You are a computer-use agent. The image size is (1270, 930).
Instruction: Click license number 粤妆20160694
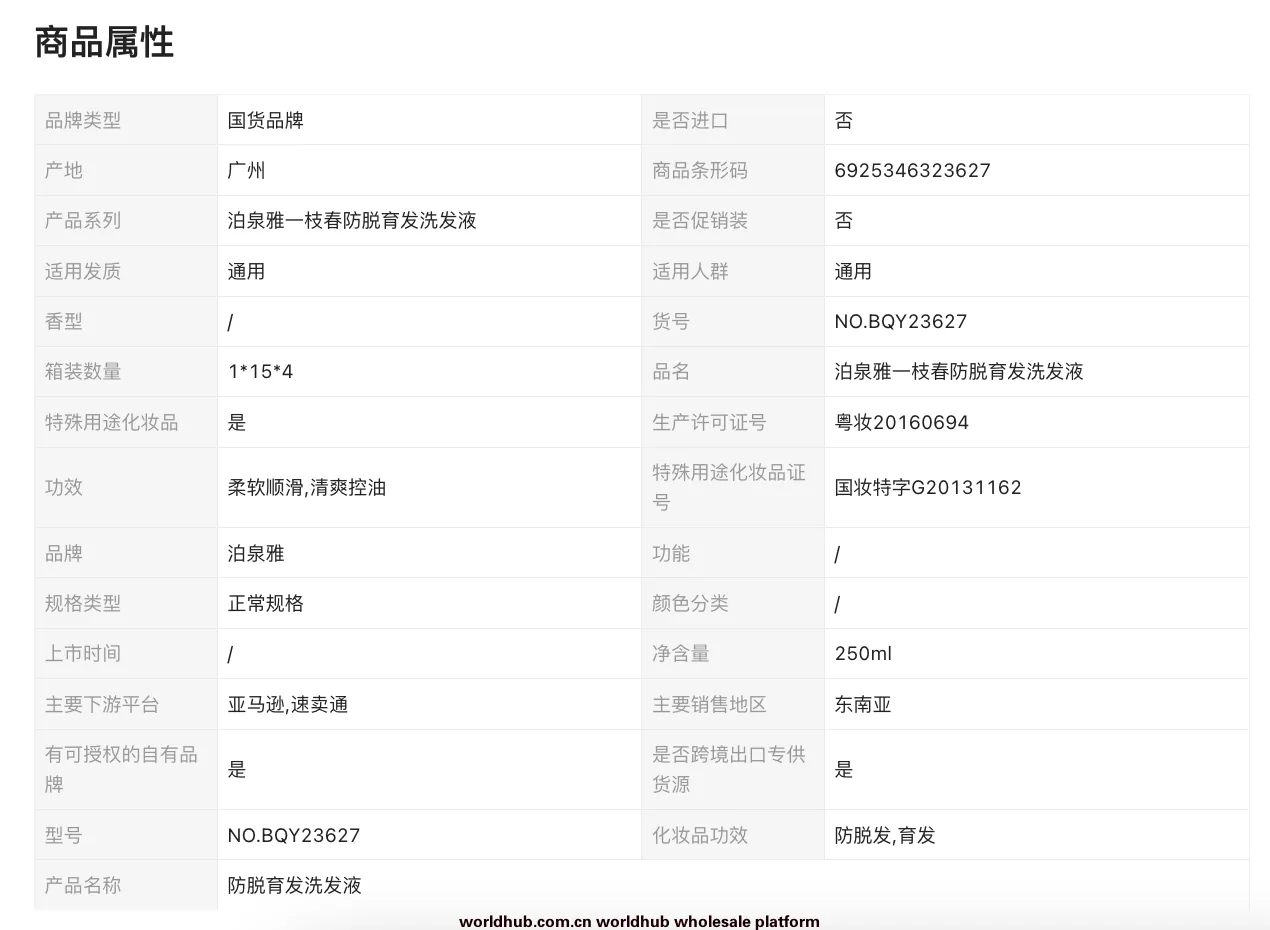[x=902, y=422]
